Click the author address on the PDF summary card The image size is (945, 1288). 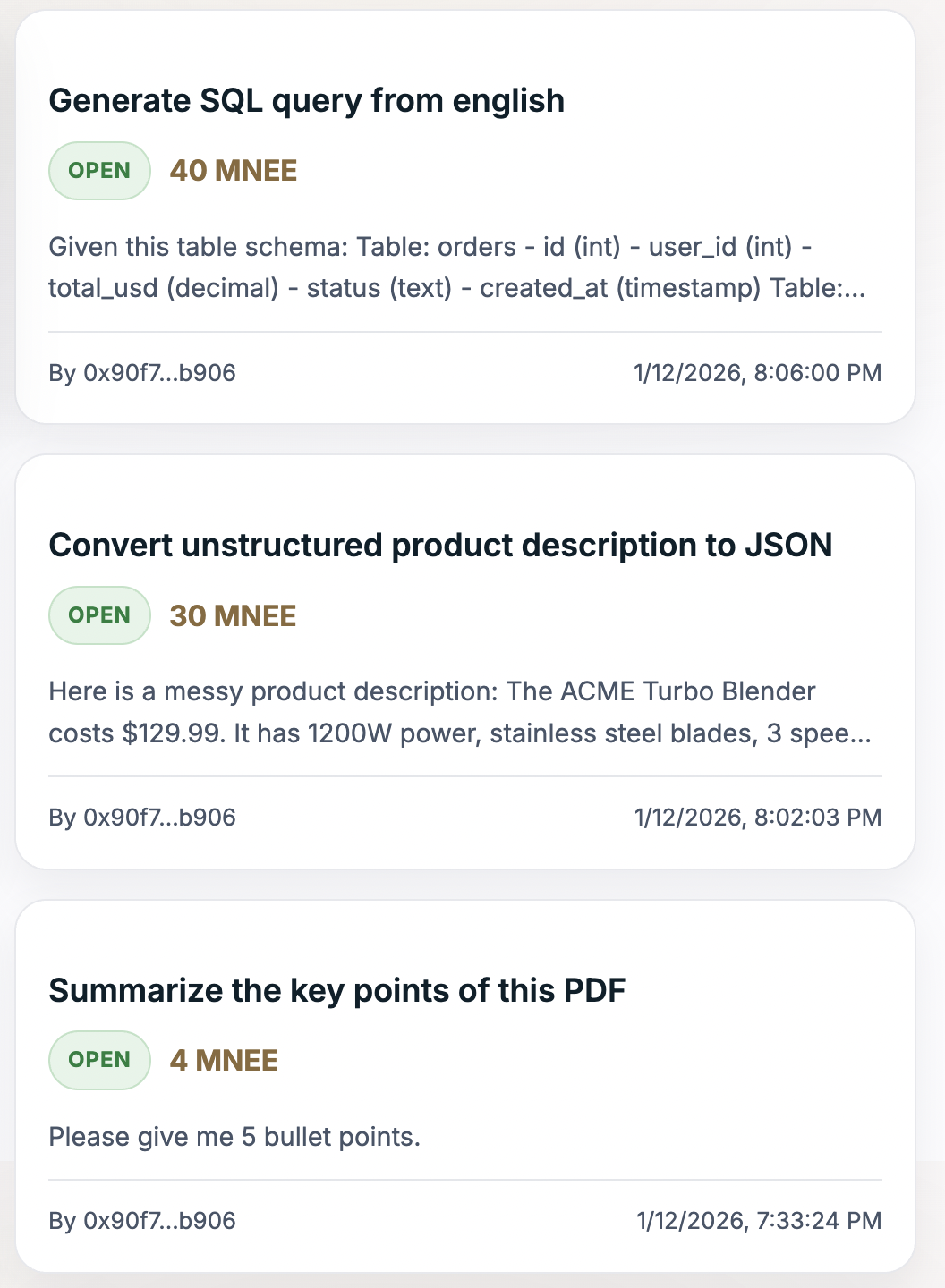142,1221
